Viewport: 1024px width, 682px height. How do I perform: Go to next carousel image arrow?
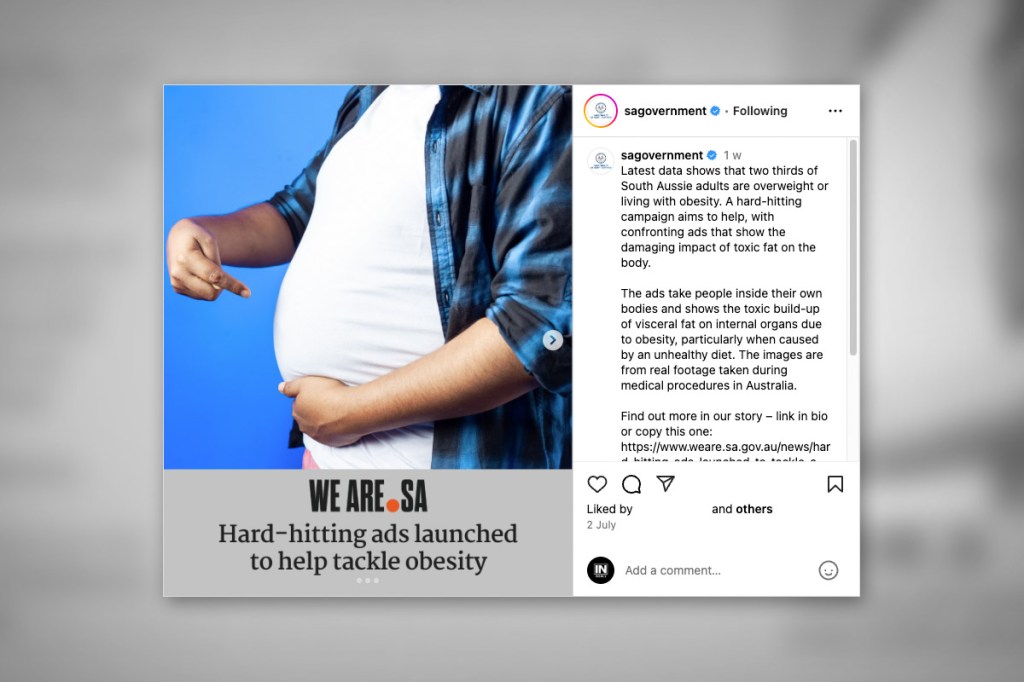click(x=552, y=340)
